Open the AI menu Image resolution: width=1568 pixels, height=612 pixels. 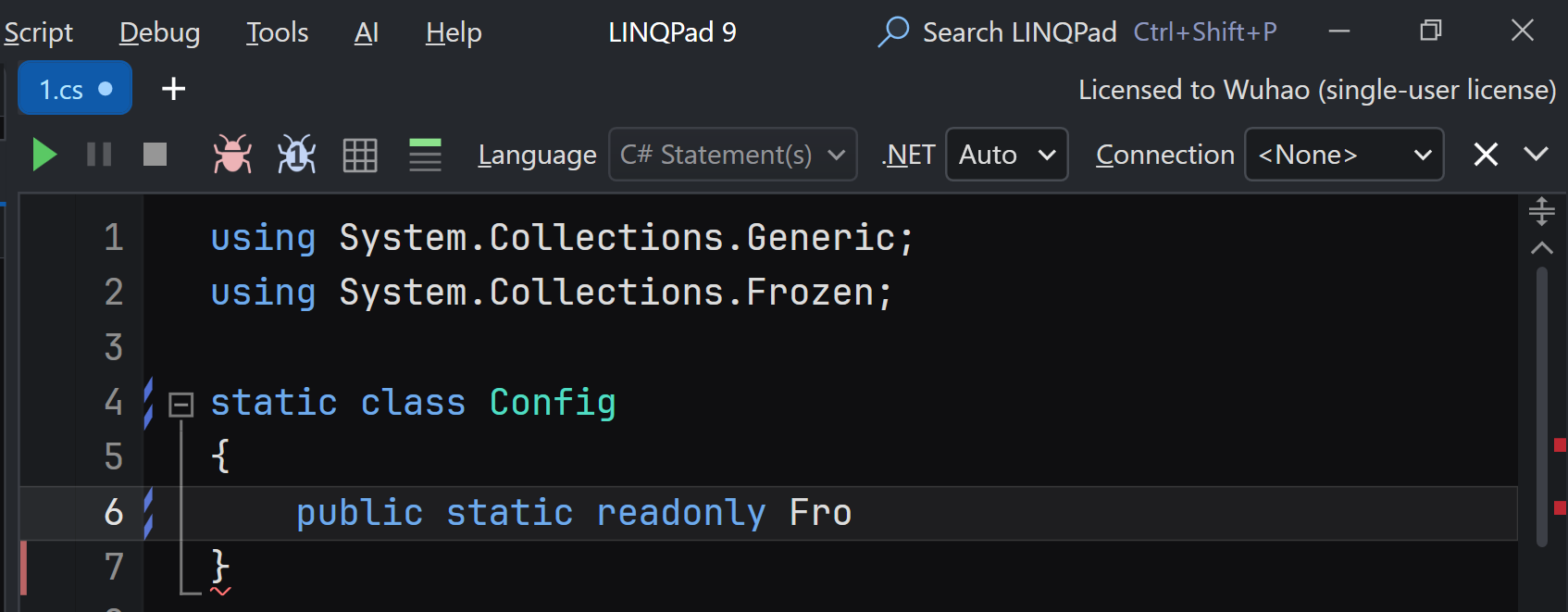pyautogui.click(x=367, y=33)
